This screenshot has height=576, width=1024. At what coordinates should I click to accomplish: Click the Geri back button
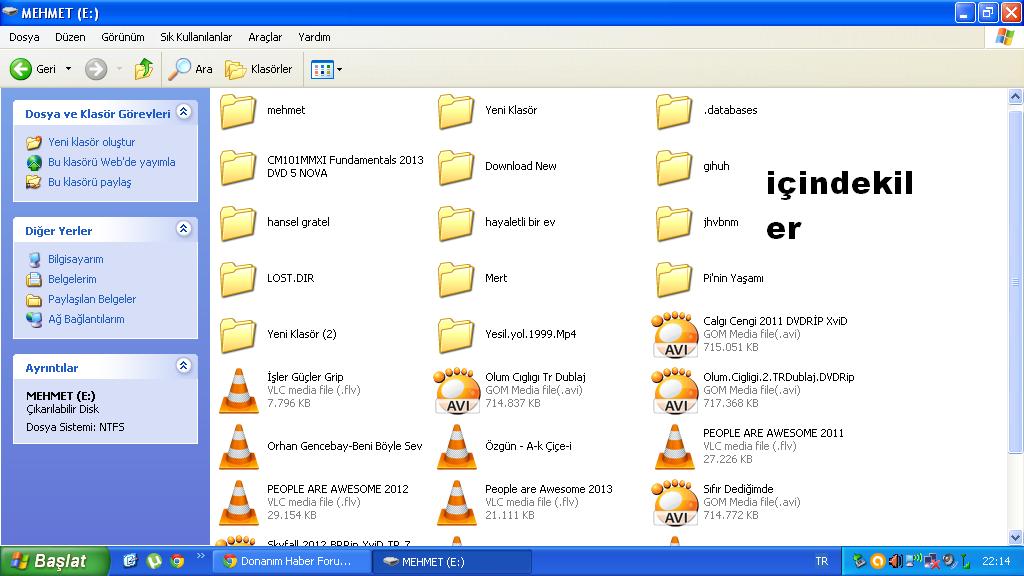pos(34,69)
